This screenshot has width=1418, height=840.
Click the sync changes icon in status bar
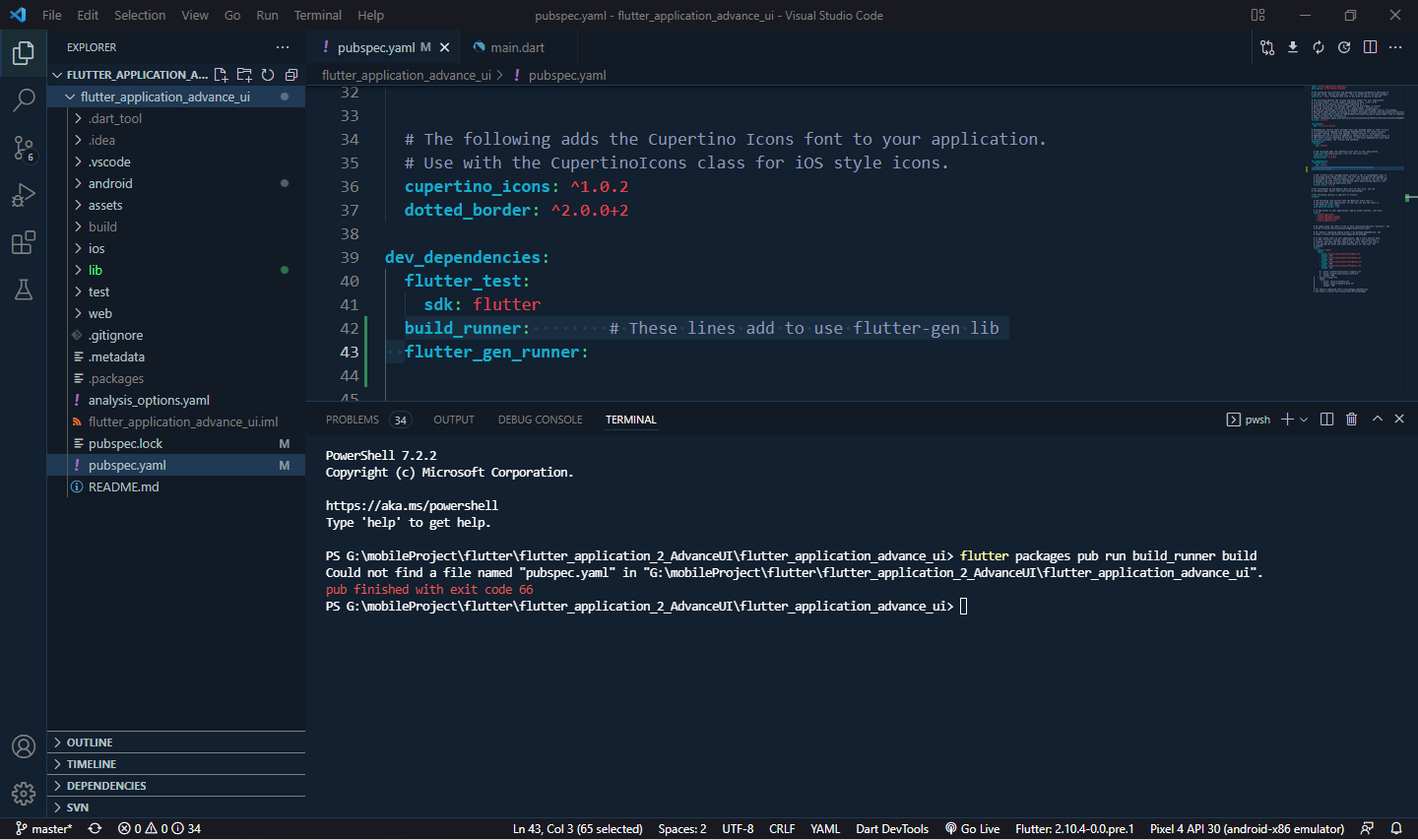click(x=95, y=829)
